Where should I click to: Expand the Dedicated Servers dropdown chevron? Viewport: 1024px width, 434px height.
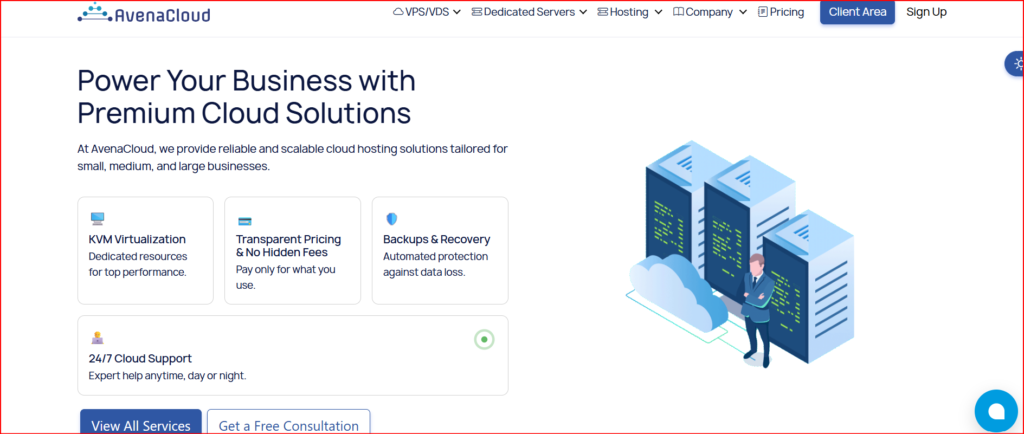click(x=583, y=12)
